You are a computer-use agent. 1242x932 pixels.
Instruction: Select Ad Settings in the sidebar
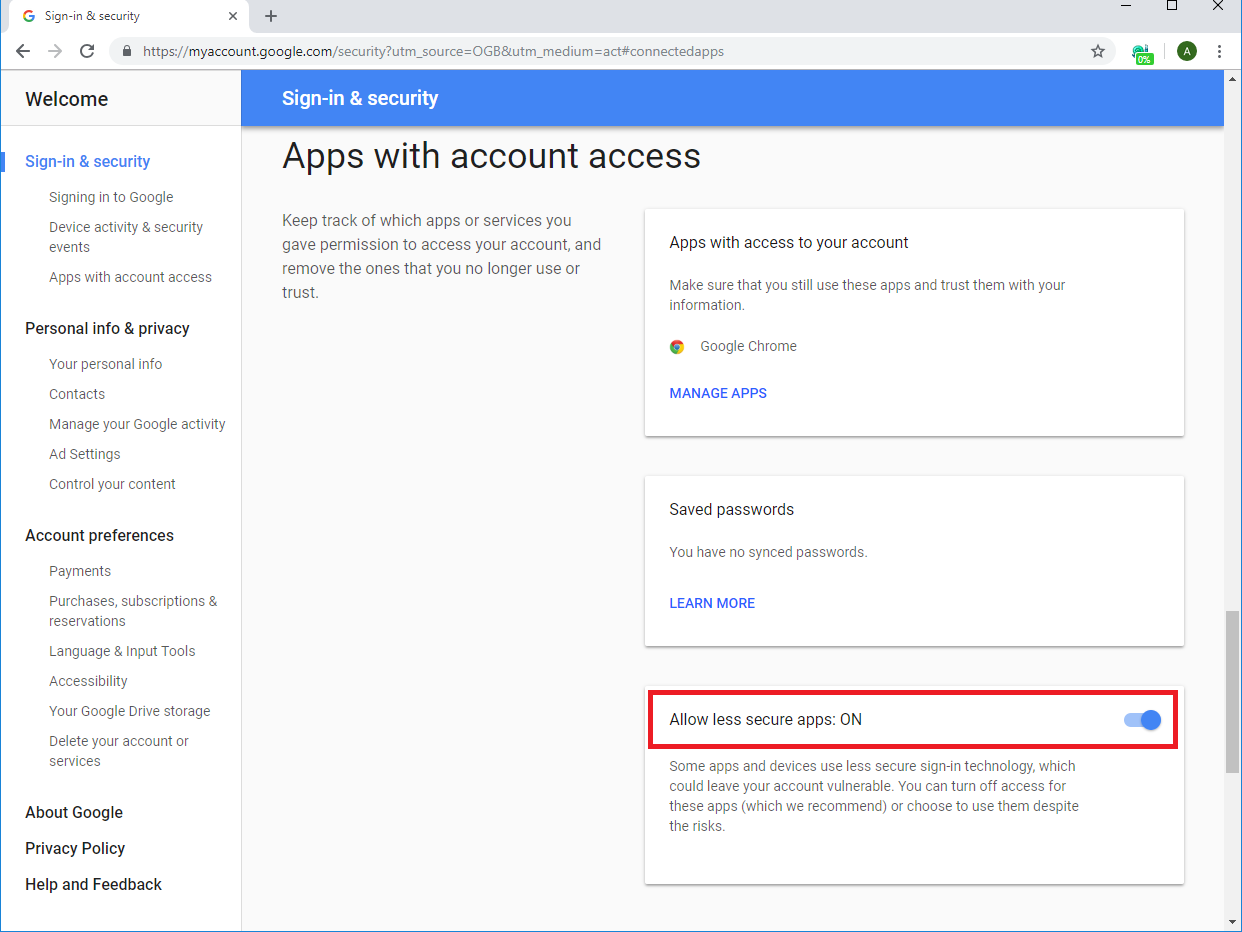(x=85, y=453)
